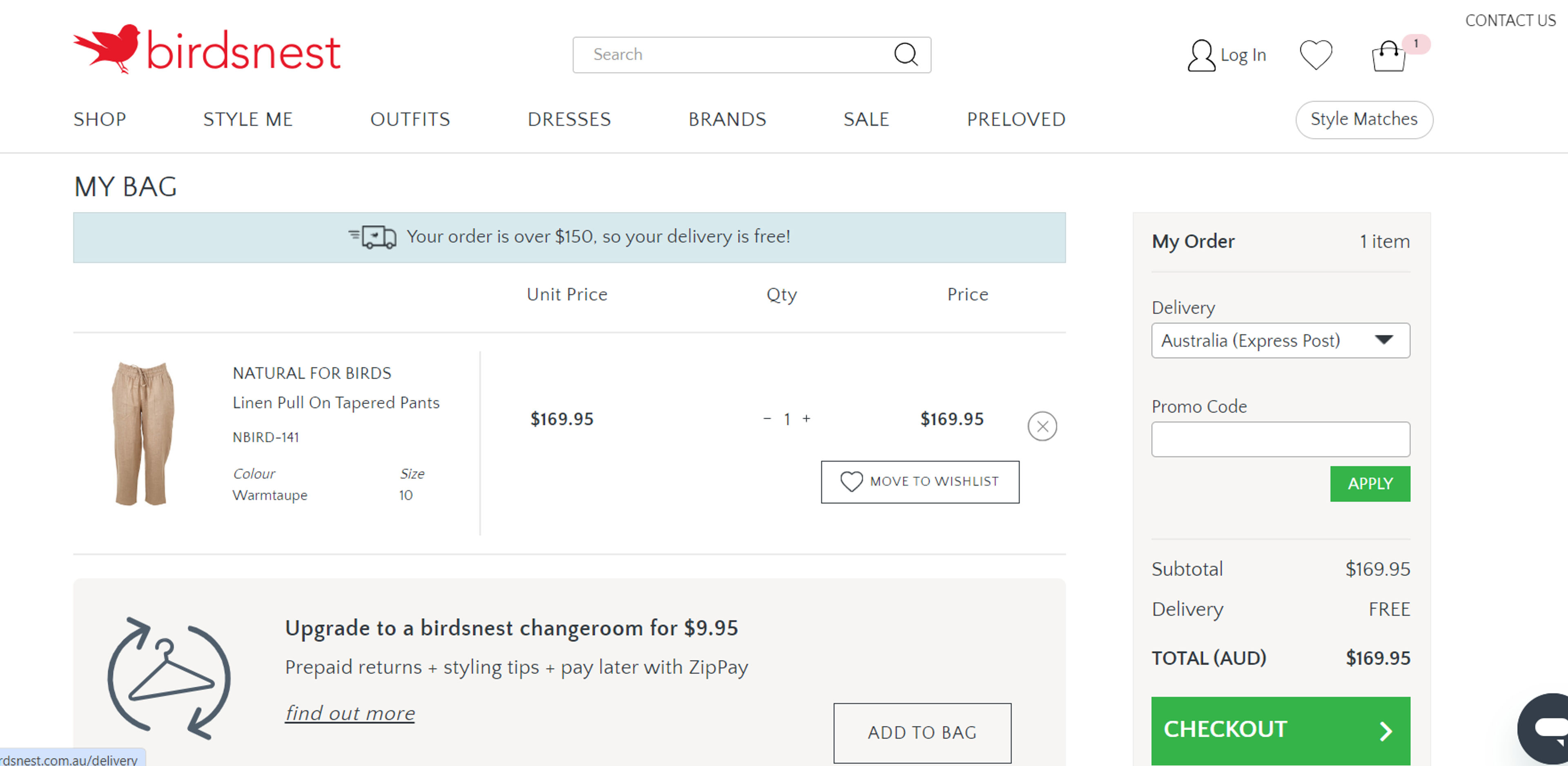The image size is (1568, 766).
Task: Click the Unit Price value $169.95
Action: pos(561,419)
